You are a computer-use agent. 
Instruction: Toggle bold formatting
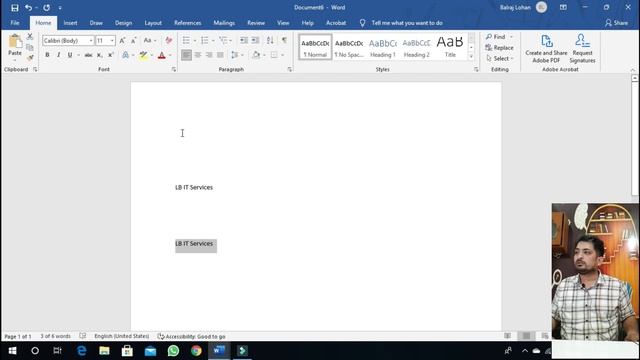47,55
